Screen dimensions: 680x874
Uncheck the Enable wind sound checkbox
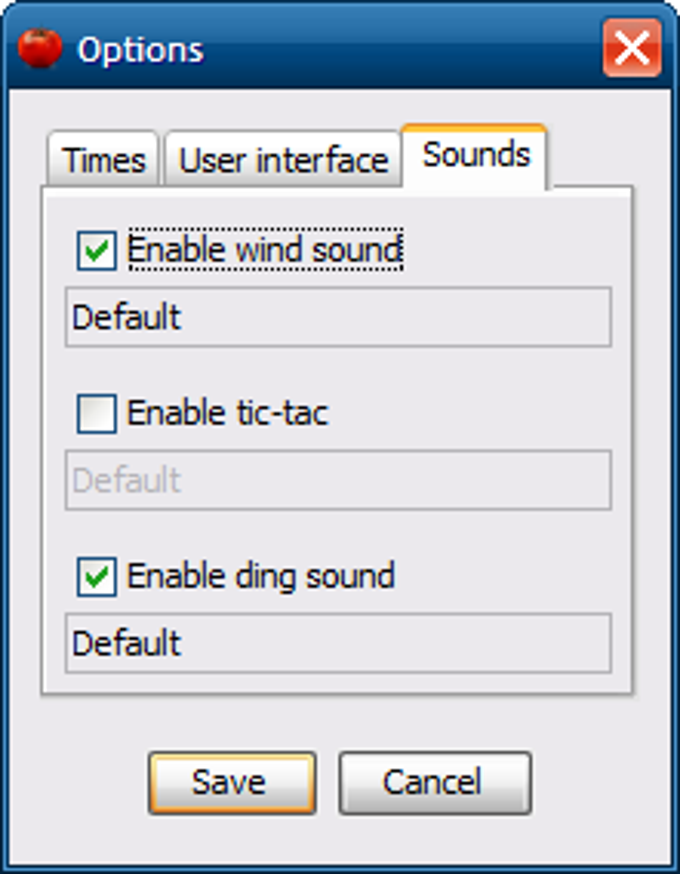point(96,251)
